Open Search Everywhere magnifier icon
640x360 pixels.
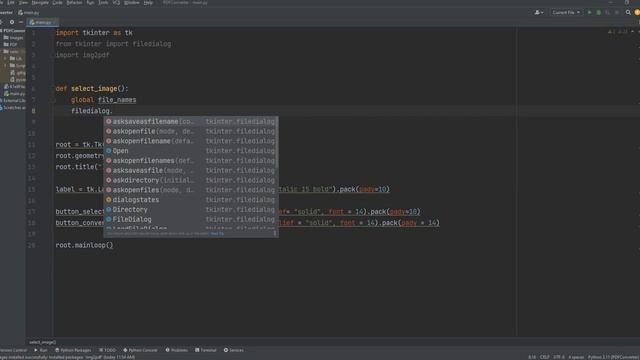628,13
